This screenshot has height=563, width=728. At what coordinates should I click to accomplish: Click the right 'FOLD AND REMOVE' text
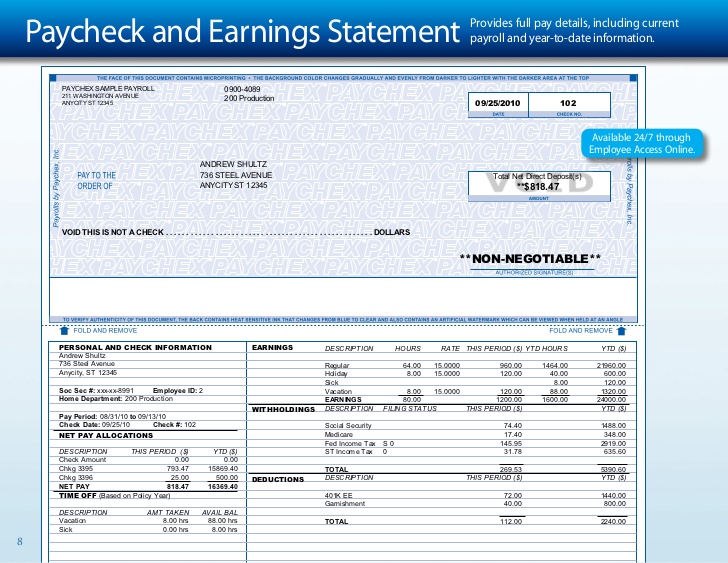(x=581, y=330)
